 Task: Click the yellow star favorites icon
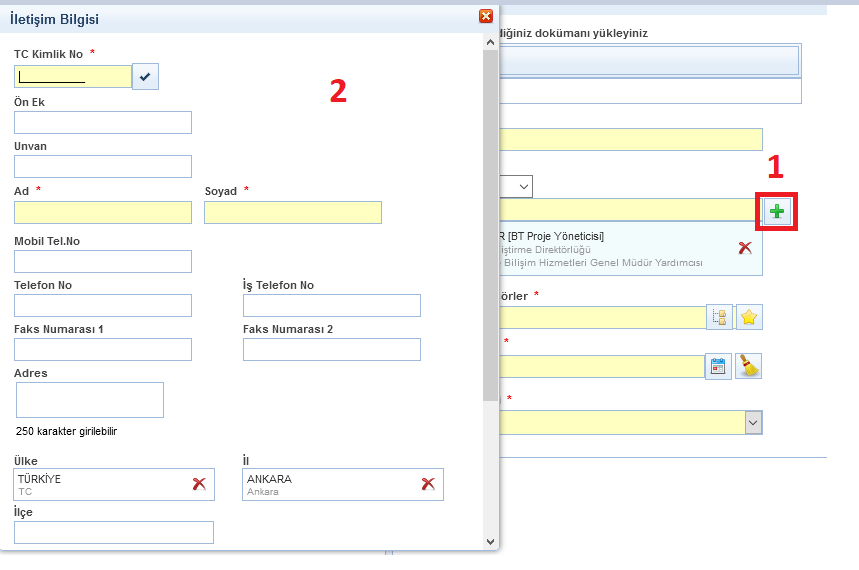(x=749, y=317)
